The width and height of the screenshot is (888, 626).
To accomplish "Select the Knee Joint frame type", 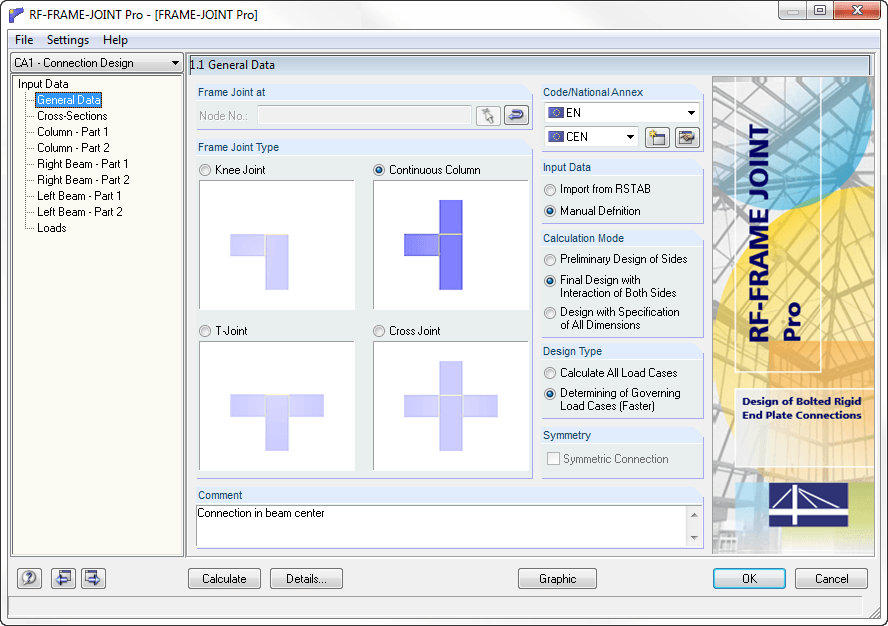I will 207,168.
